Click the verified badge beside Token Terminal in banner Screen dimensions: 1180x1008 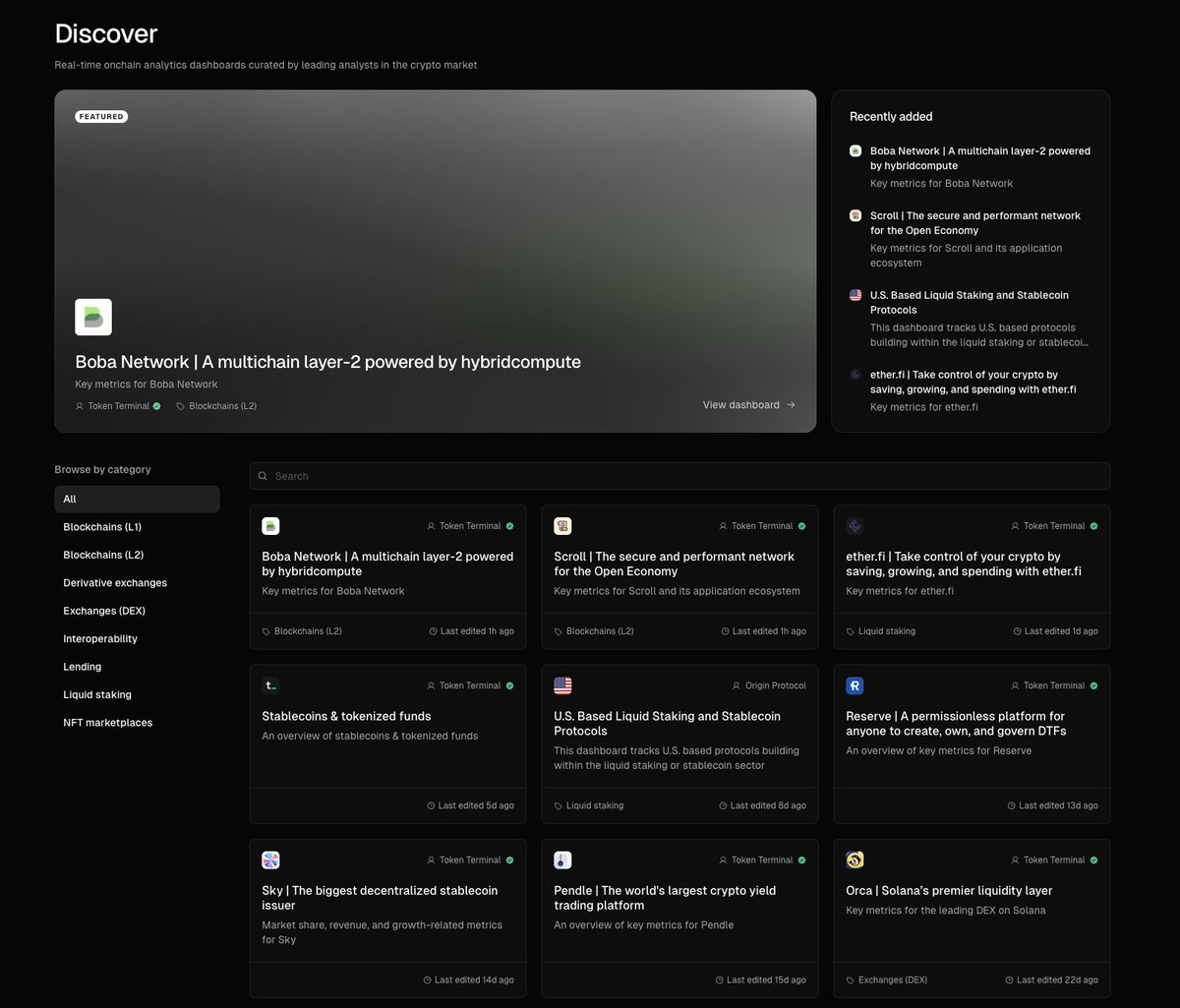pyautogui.click(x=156, y=406)
